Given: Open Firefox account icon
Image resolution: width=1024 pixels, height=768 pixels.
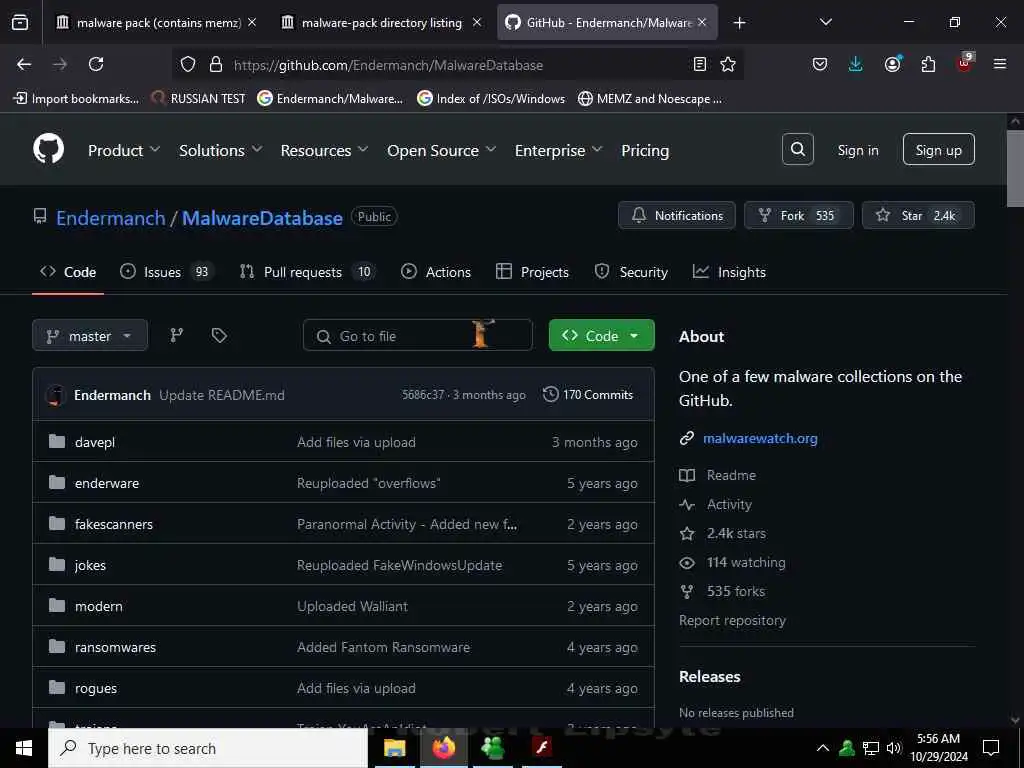Looking at the screenshot, I should 892,64.
